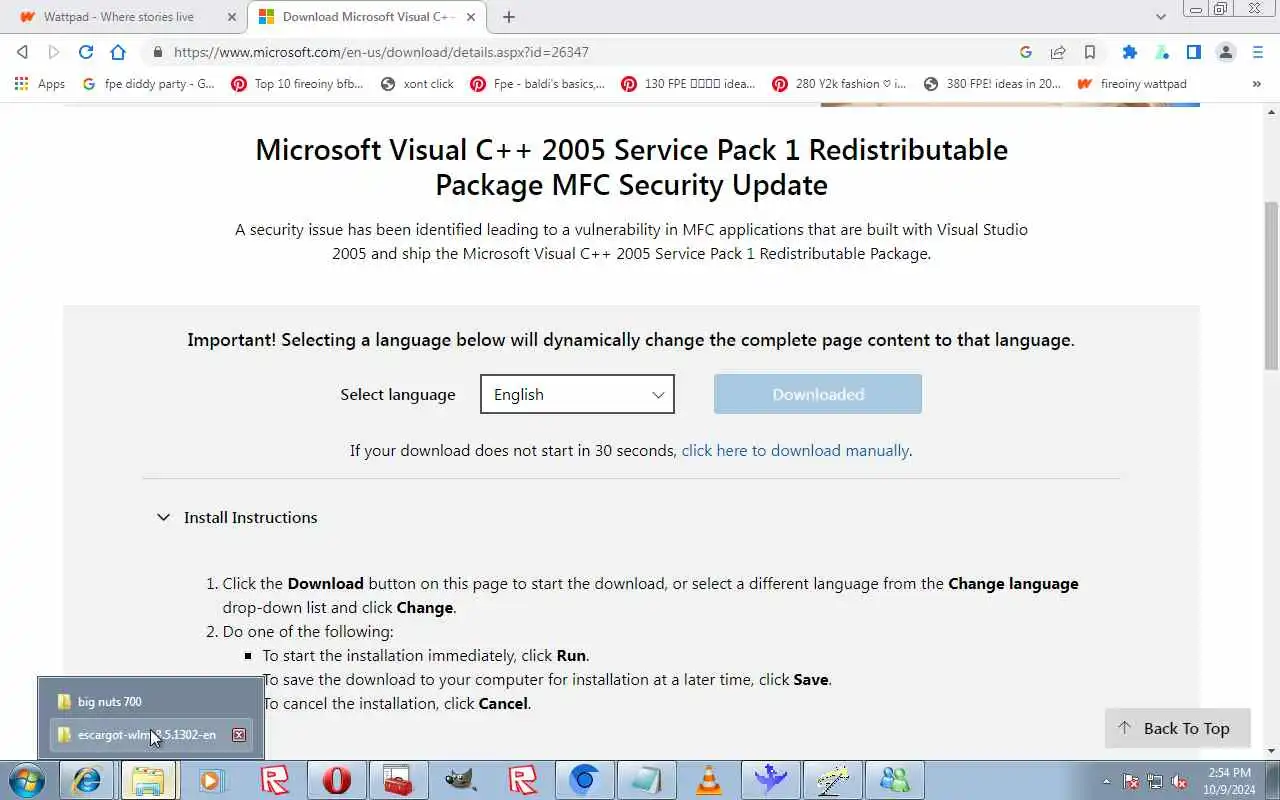Launch GIMP from taskbar
The width and height of the screenshot is (1280, 800).
(461, 780)
